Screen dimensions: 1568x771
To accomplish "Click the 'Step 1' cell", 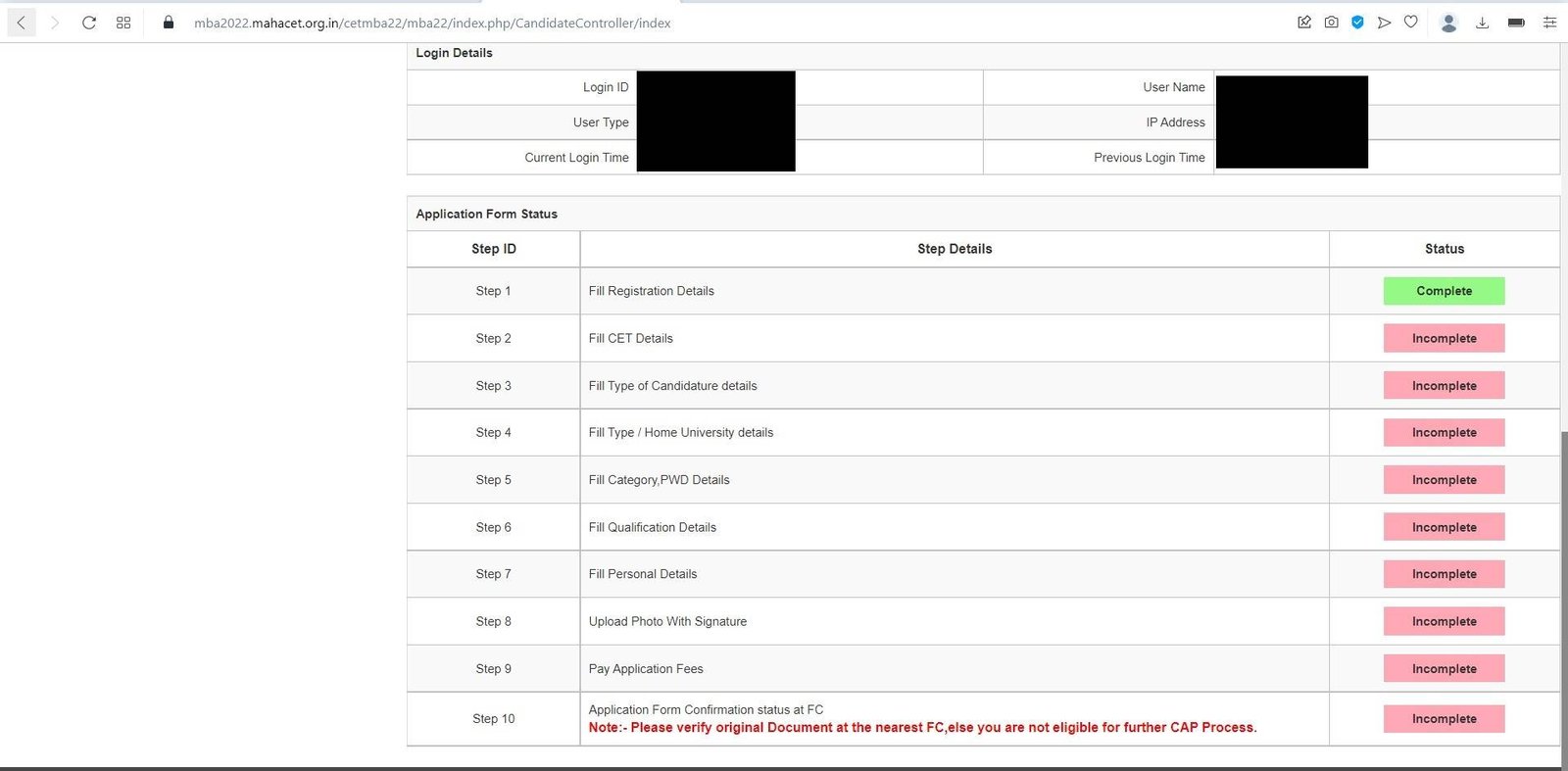I will click(x=493, y=291).
